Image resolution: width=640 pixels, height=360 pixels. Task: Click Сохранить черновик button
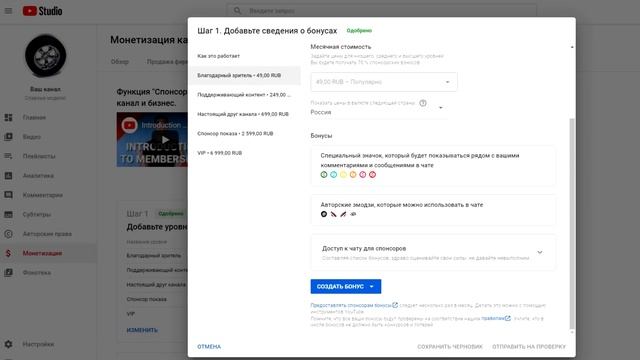click(450, 347)
